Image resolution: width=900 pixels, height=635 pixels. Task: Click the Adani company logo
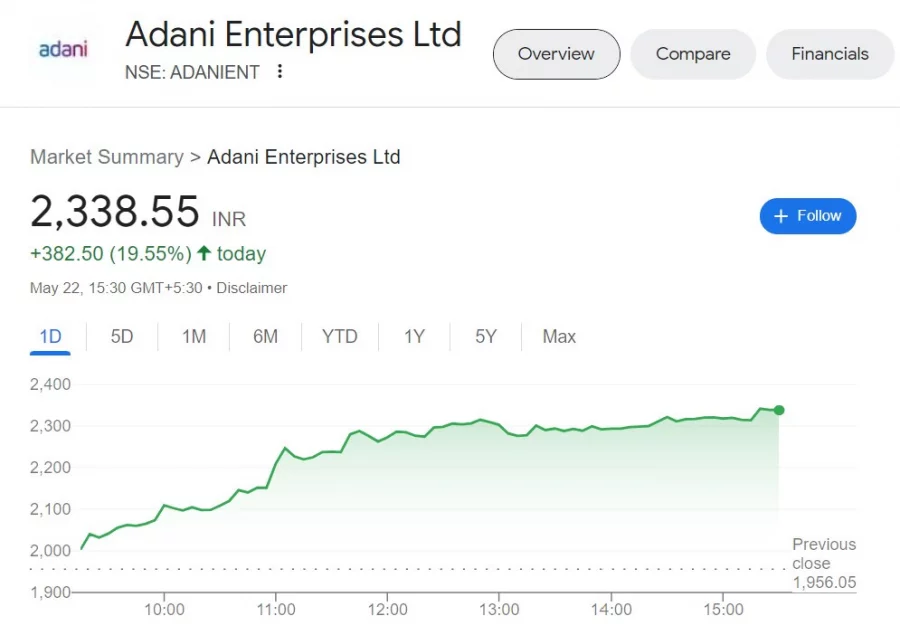63,49
